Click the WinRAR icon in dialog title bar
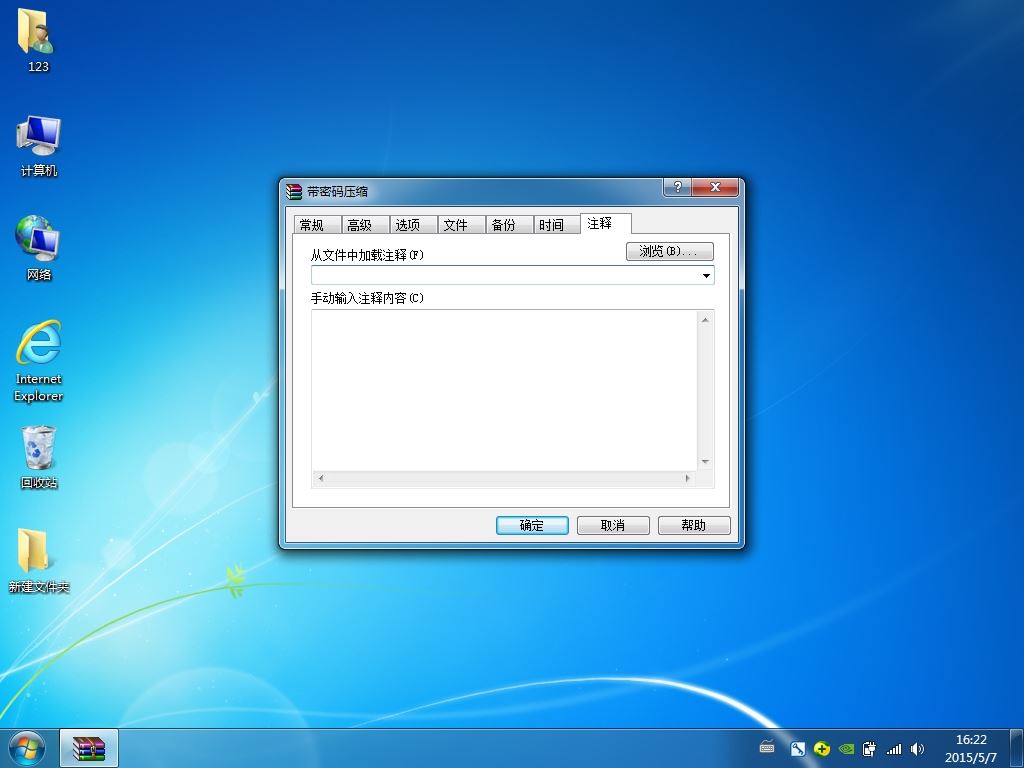The height and width of the screenshot is (768, 1024). [x=294, y=191]
